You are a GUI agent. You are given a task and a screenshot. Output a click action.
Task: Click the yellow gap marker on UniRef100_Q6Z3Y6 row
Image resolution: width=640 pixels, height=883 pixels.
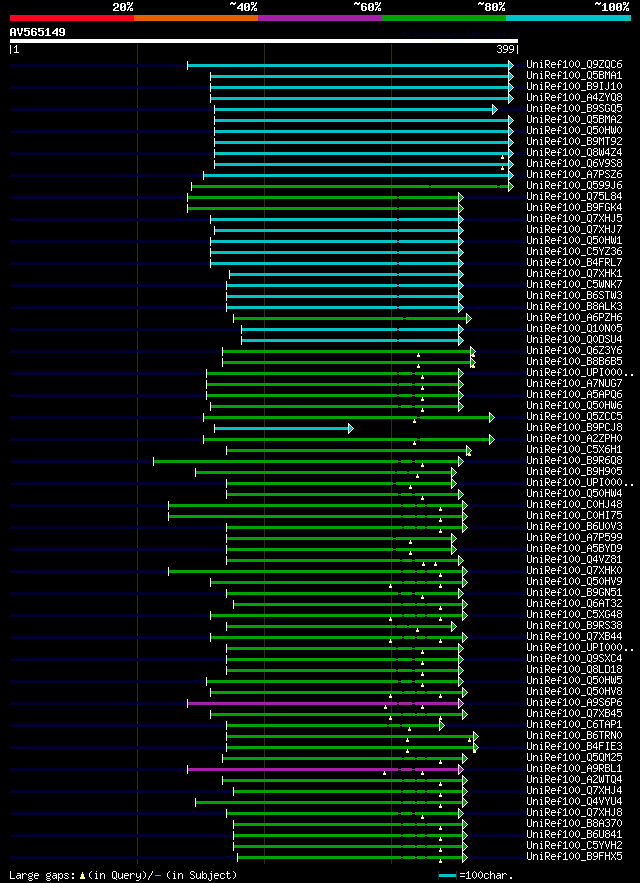pyautogui.click(x=419, y=355)
